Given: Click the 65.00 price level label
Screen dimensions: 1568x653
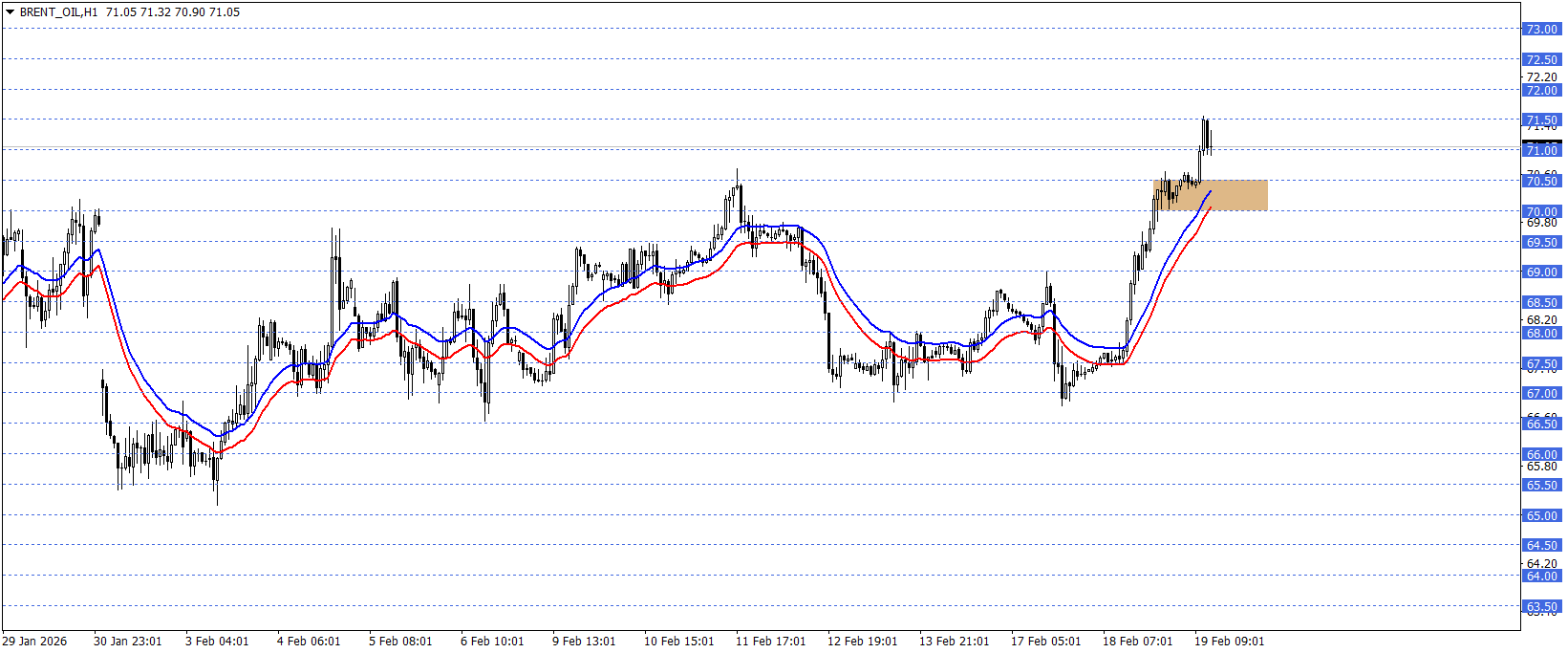Looking at the screenshot, I should pyautogui.click(x=1541, y=515).
